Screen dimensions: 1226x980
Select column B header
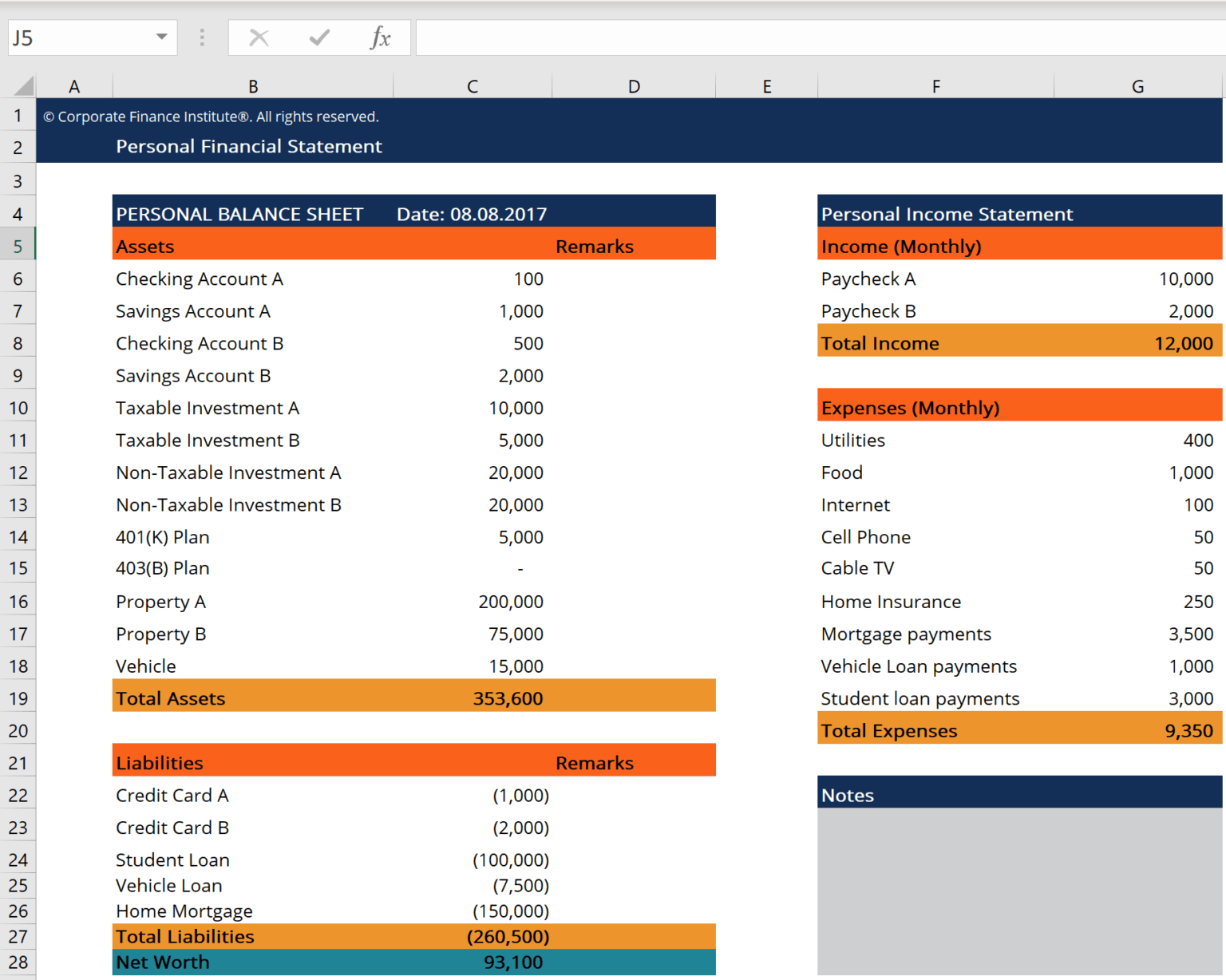pyautogui.click(x=252, y=86)
